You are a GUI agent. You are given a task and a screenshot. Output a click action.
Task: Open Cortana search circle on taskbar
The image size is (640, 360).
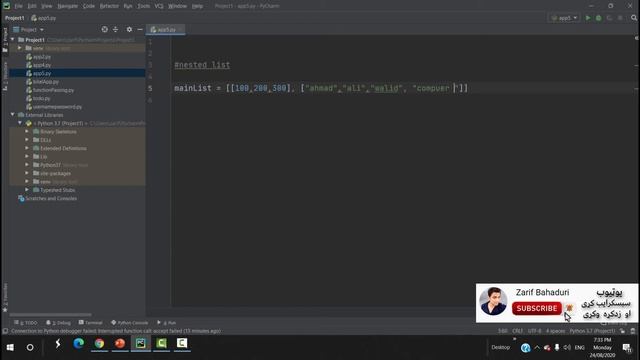[30, 347]
